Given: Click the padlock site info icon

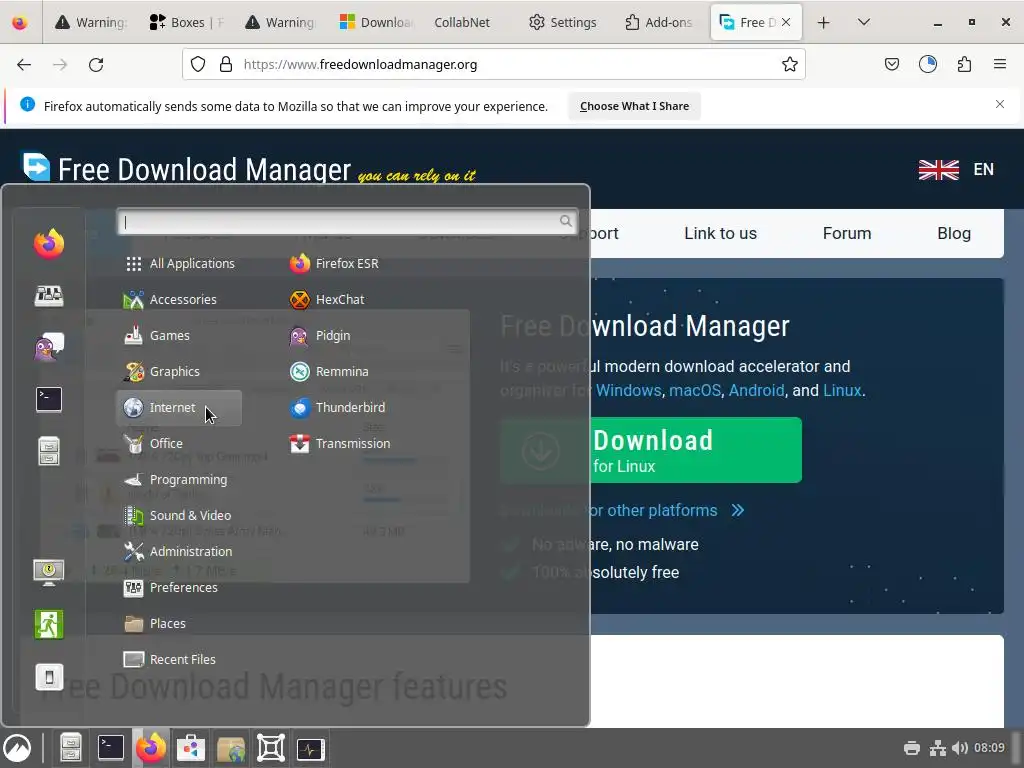Looking at the screenshot, I should [226, 64].
